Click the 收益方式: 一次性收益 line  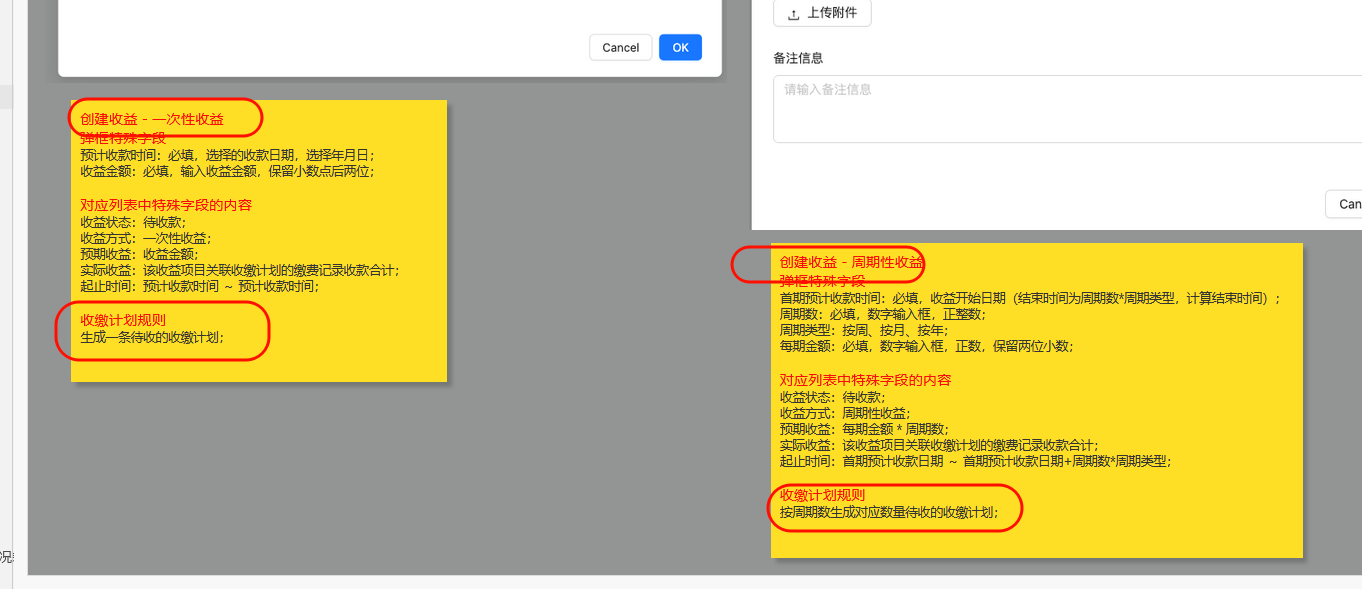(146, 238)
